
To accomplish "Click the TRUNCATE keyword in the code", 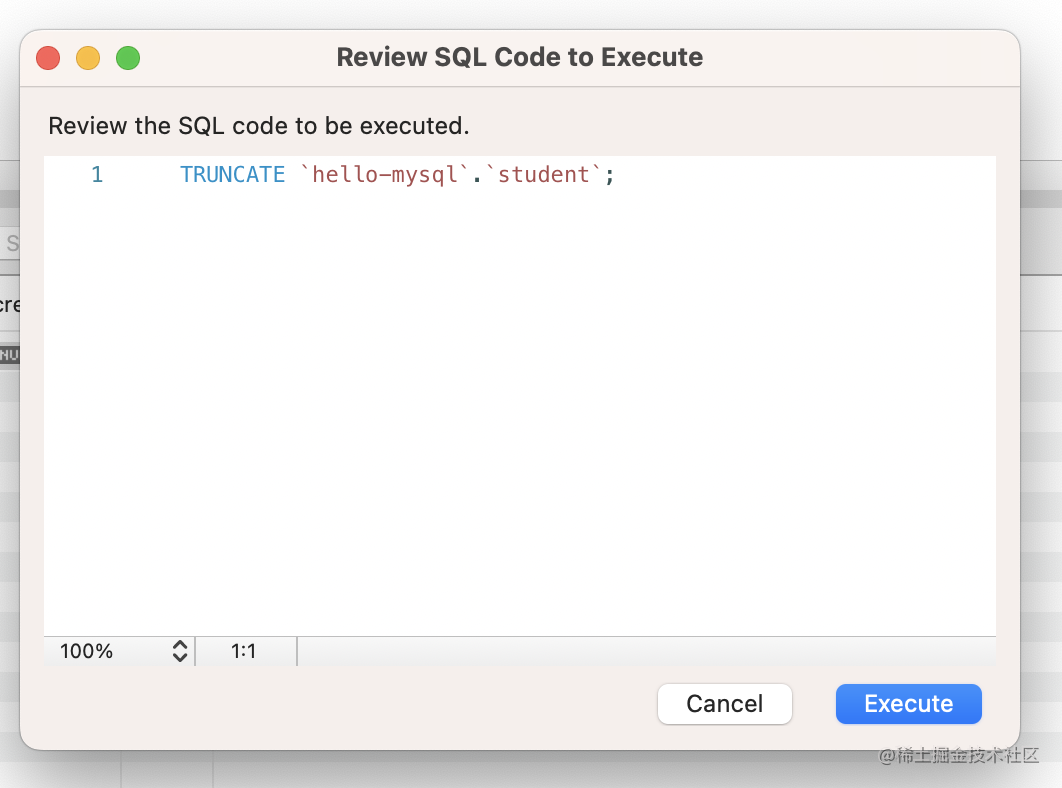I will (x=232, y=175).
